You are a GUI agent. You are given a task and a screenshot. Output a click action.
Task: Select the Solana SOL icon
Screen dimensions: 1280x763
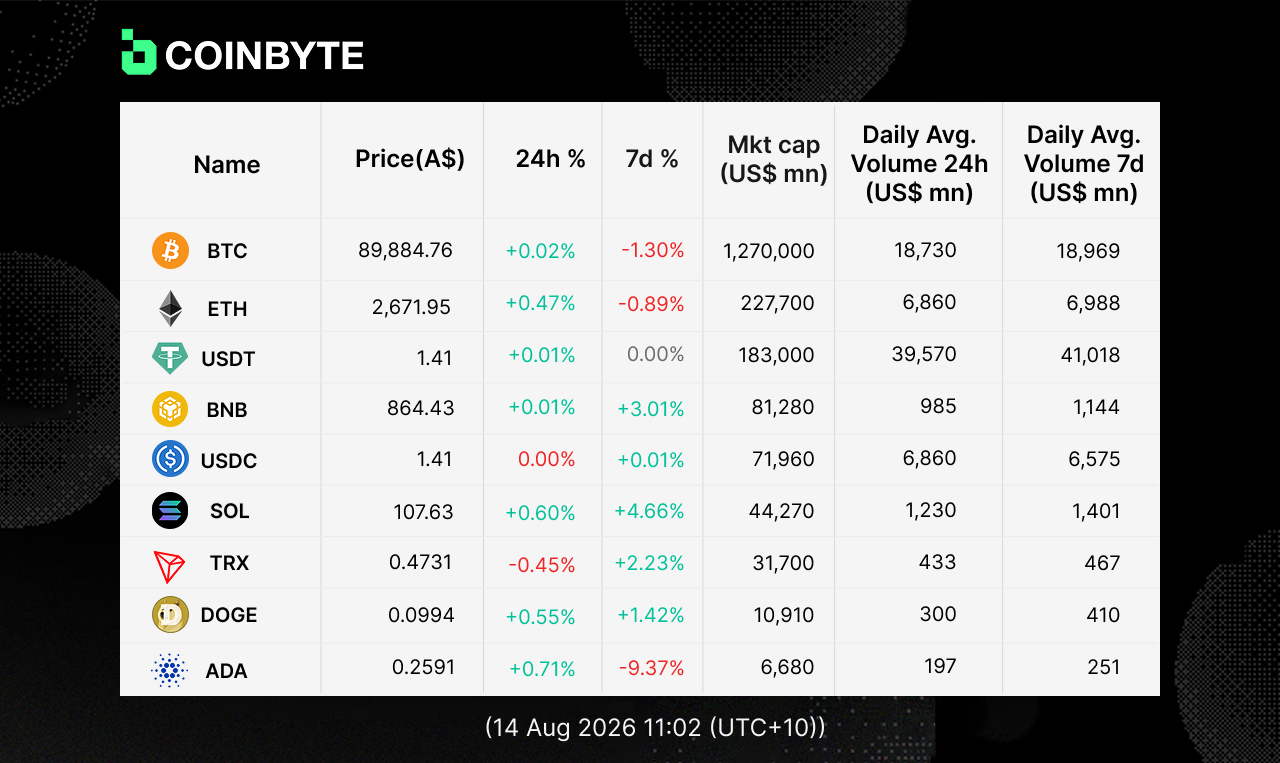coord(170,511)
